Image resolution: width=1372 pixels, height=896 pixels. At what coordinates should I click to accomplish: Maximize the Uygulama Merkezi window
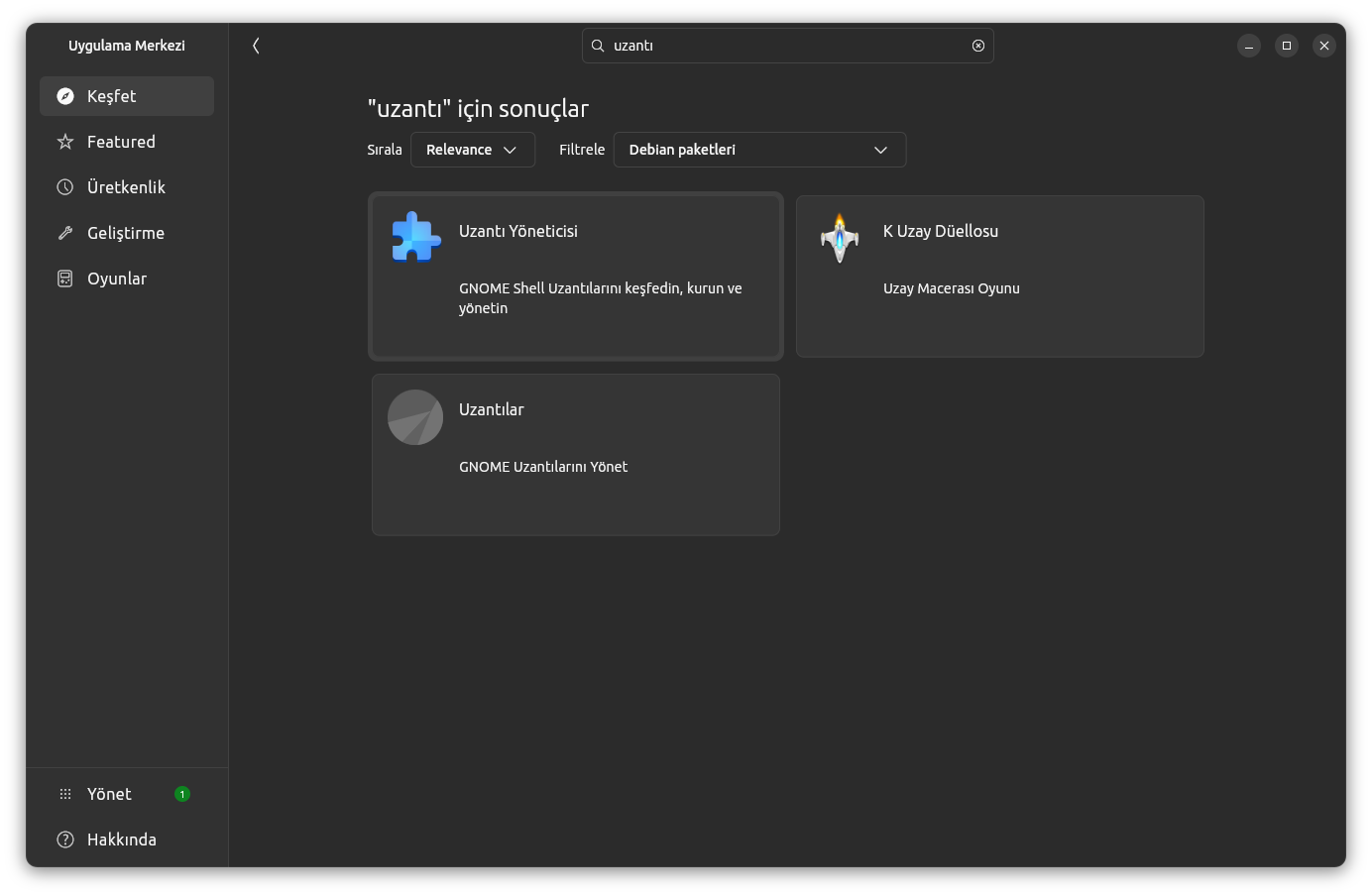(1287, 46)
